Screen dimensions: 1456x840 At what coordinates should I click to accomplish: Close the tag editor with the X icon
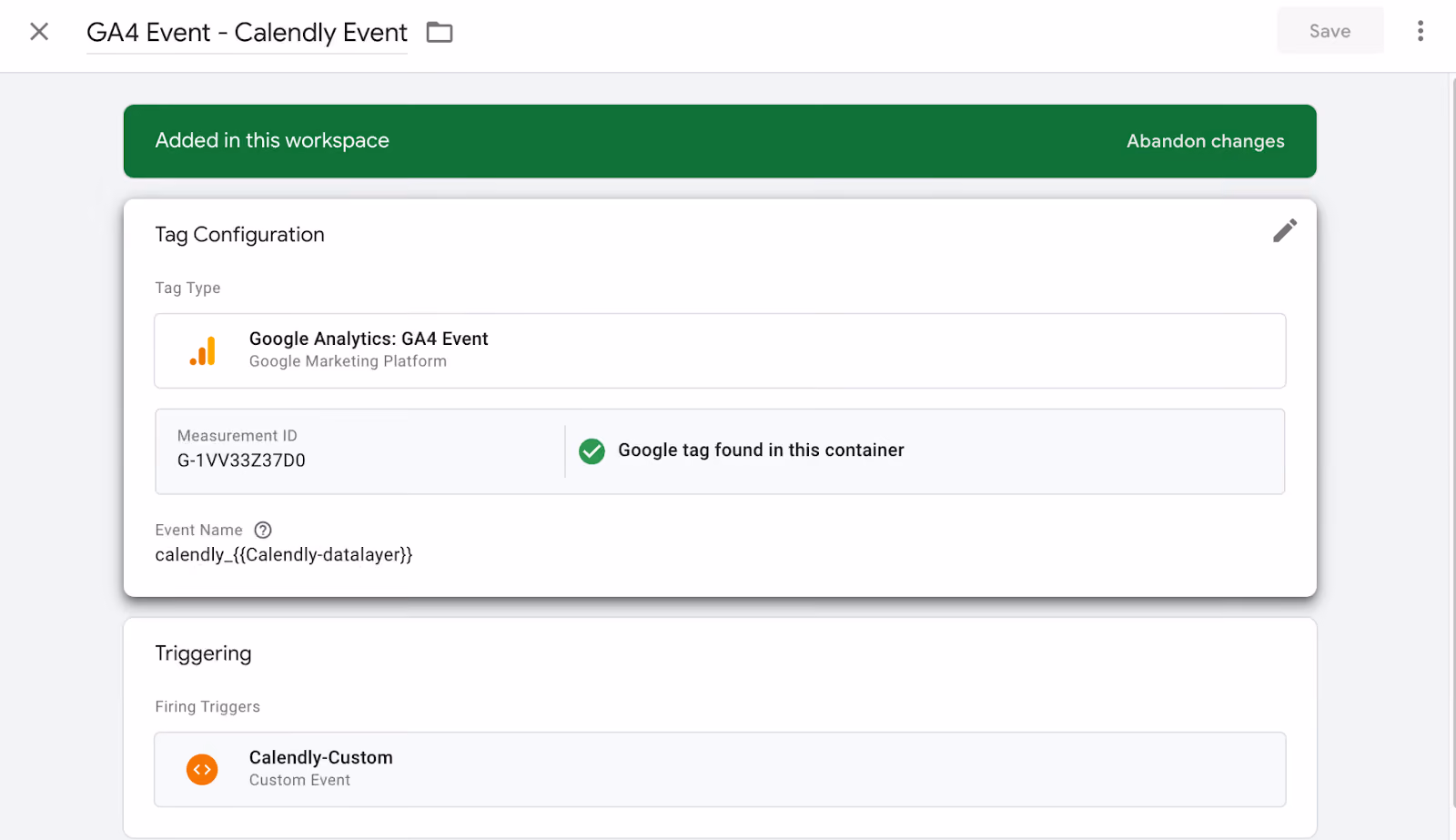point(39,32)
